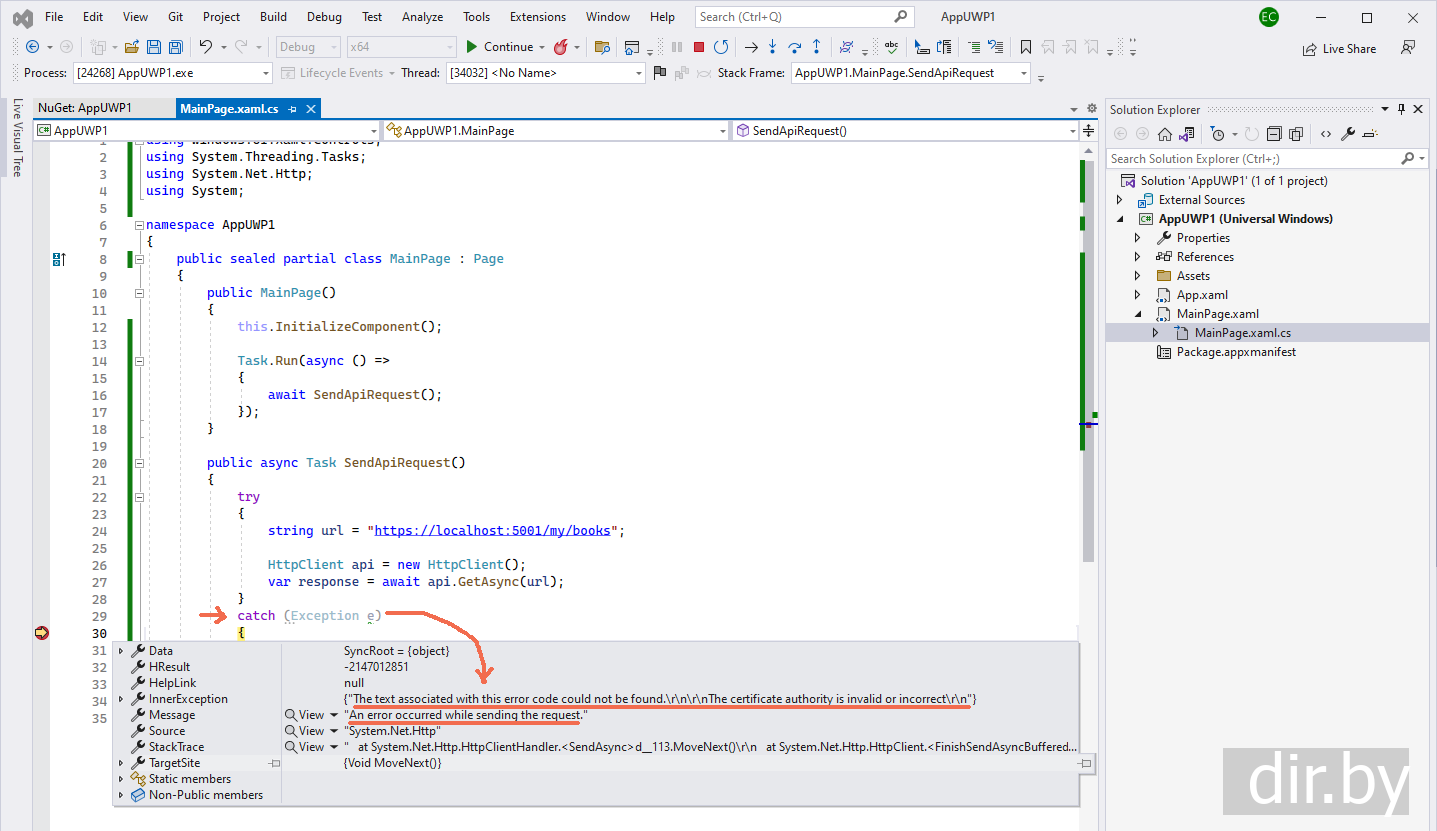
Task: Click the Step Out icon
Action: pos(817,47)
